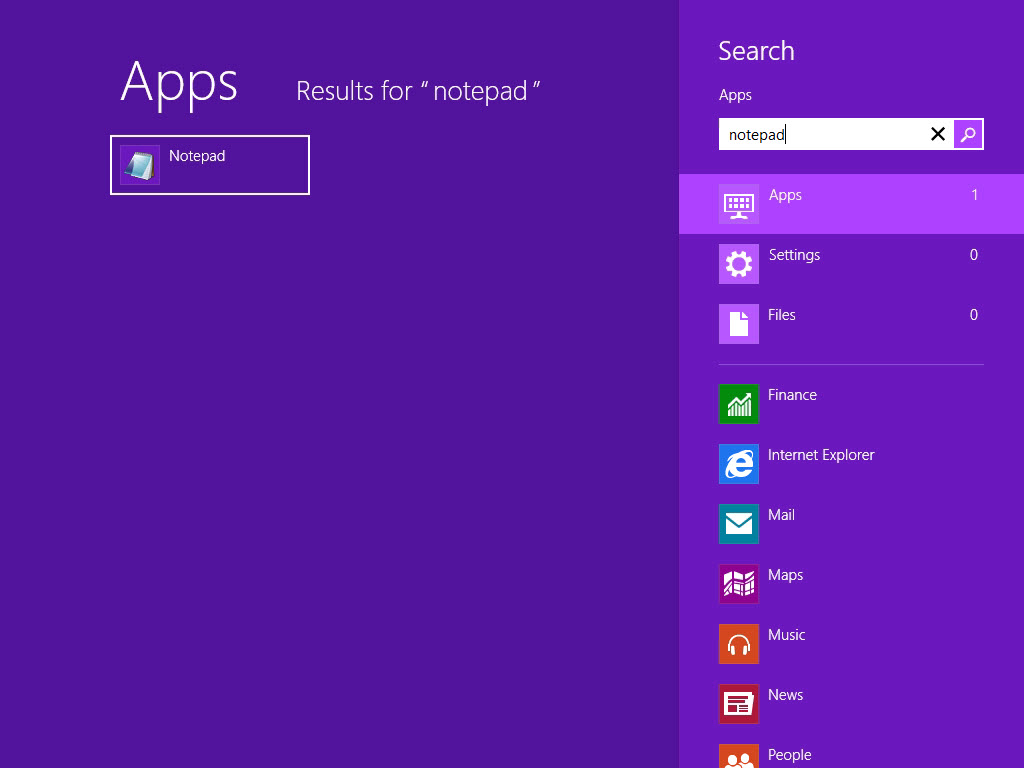Launch Internet Explorer from the search results

tap(738, 464)
